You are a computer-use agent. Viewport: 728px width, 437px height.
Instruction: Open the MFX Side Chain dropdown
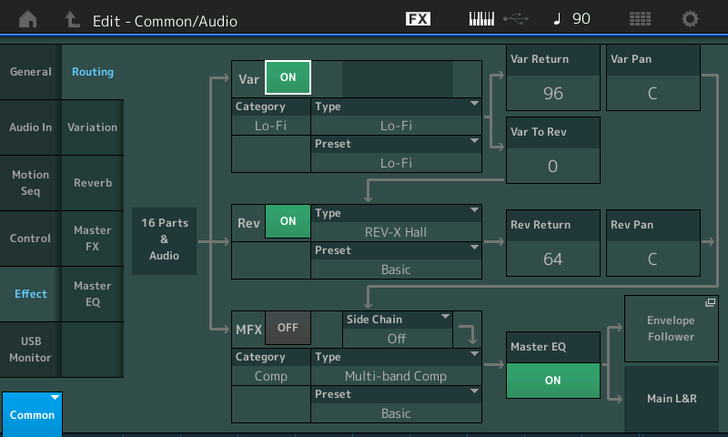(x=396, y=328)
